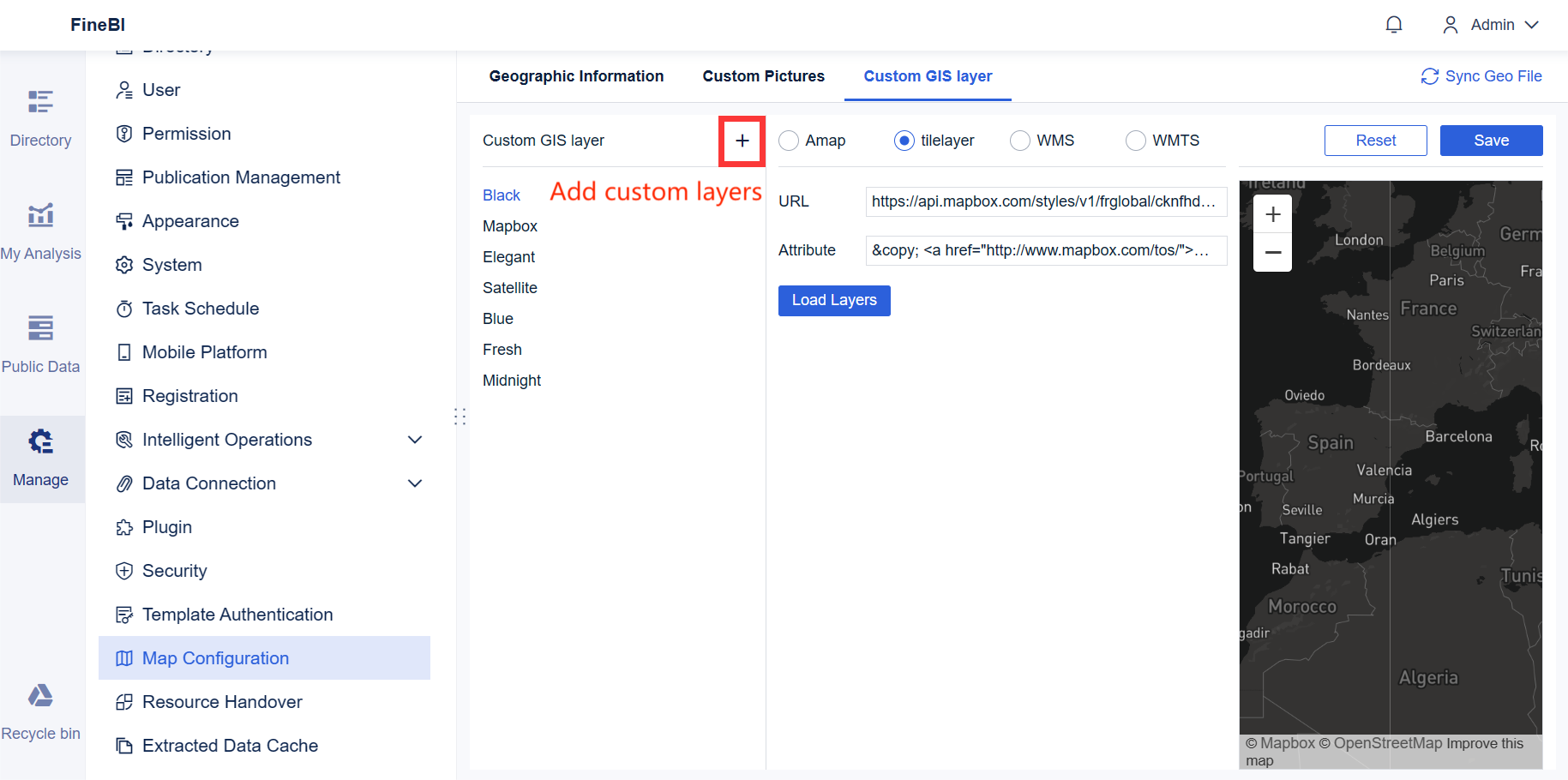The height and width of the screenshot is (780, 1568).
Task: Click the Load Layers button
Action: [x=834, y=301]
